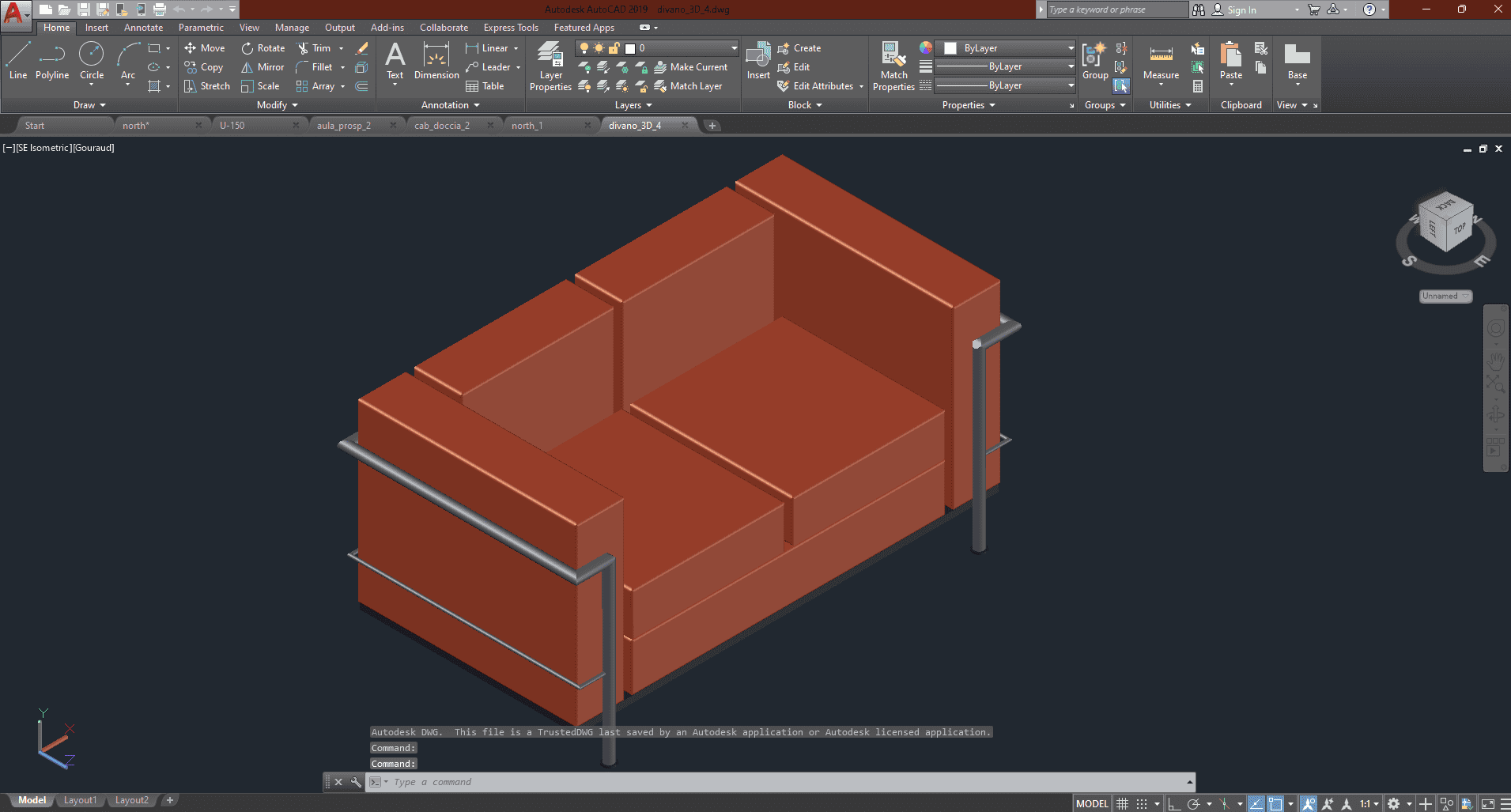Open the Quick Calculator icon
Image resolution: width=1511 pixels, height=812 pixels.
[1198, 86]
